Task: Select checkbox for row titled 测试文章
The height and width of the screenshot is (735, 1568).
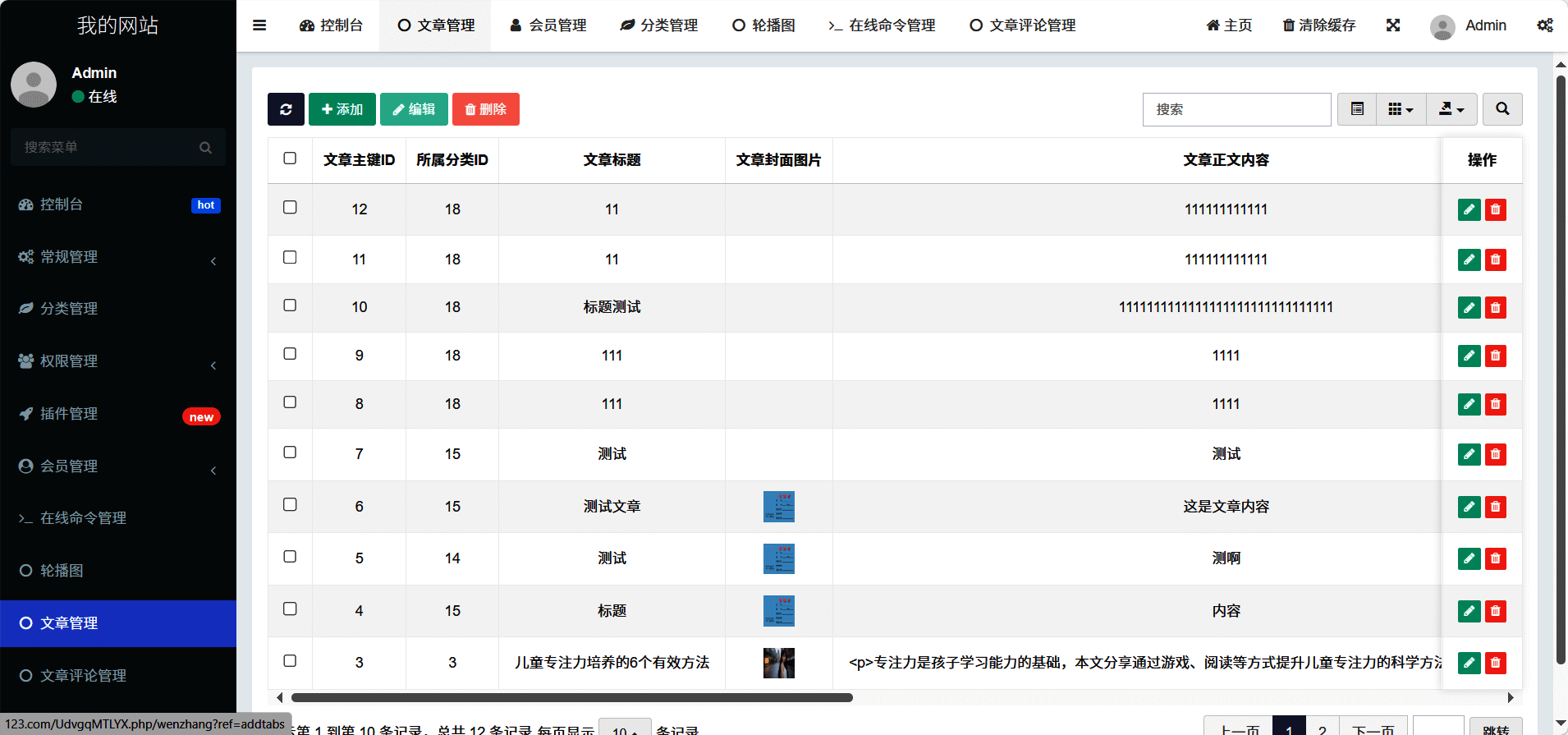Action: pyautogui.click(x=290, y=505)
